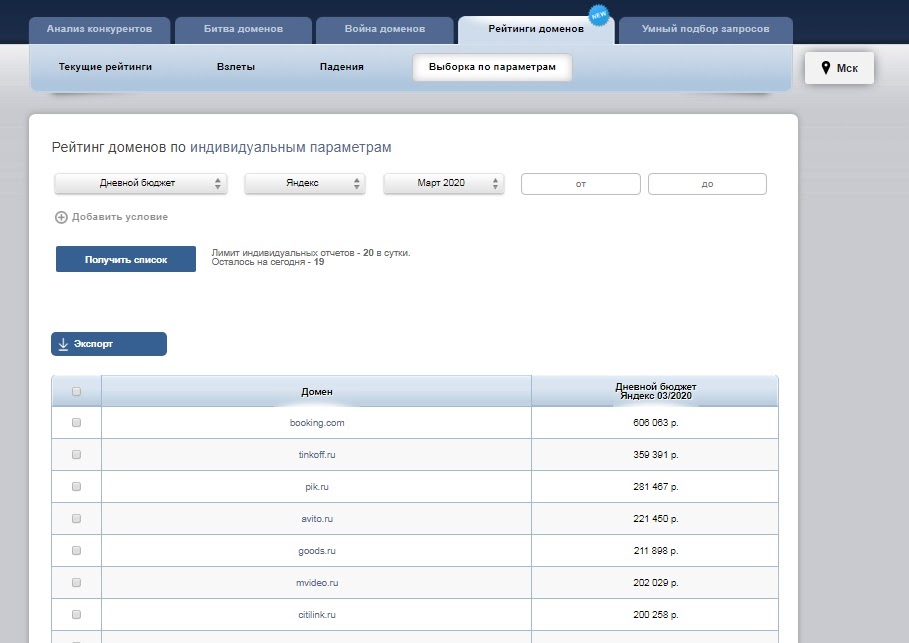Screen dimensions: 909x643
Task: Open the Дневной бюджет parameter dropdown
Action: coord(140,183)
